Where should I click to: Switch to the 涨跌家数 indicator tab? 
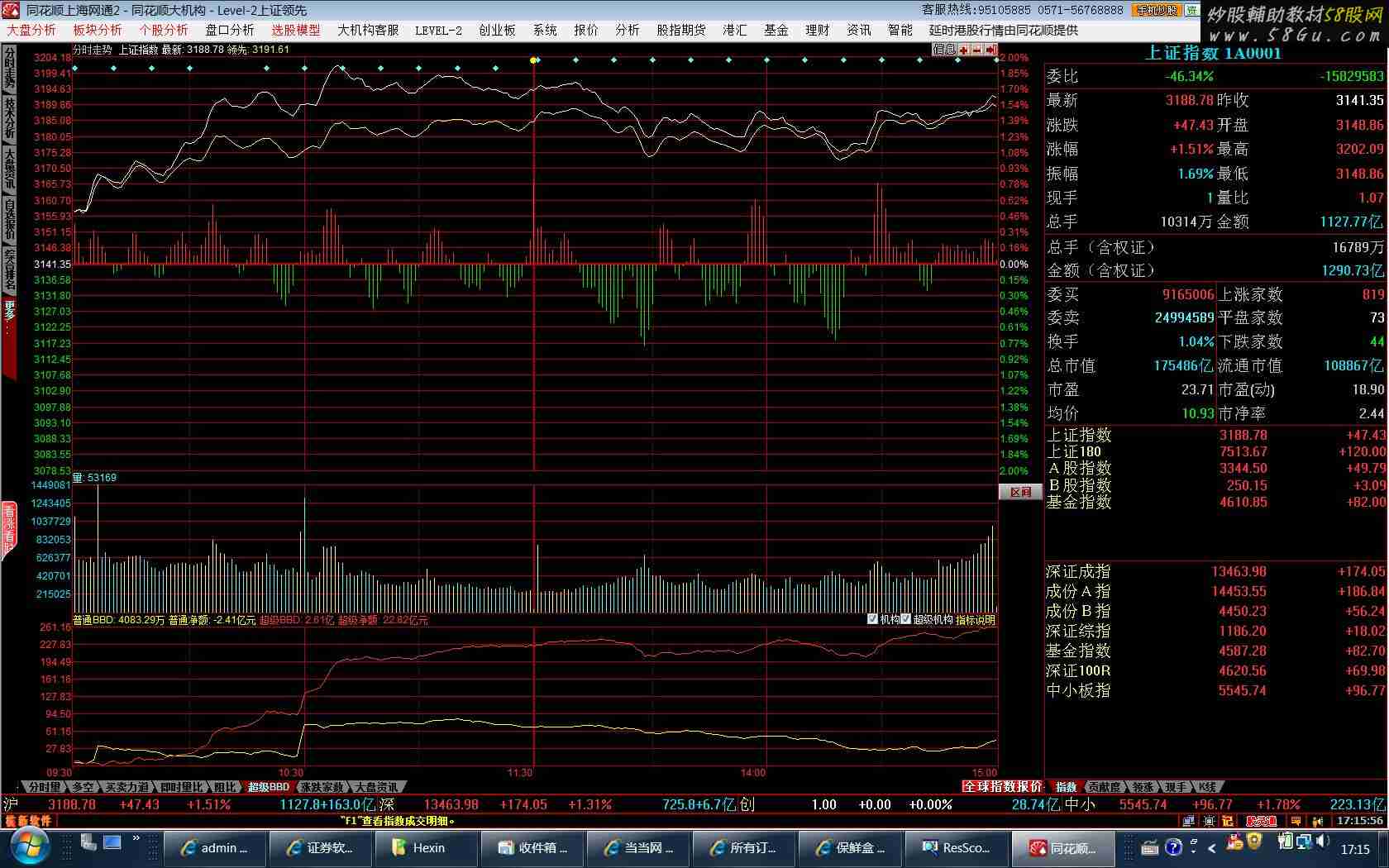click(x=322, y=787)
